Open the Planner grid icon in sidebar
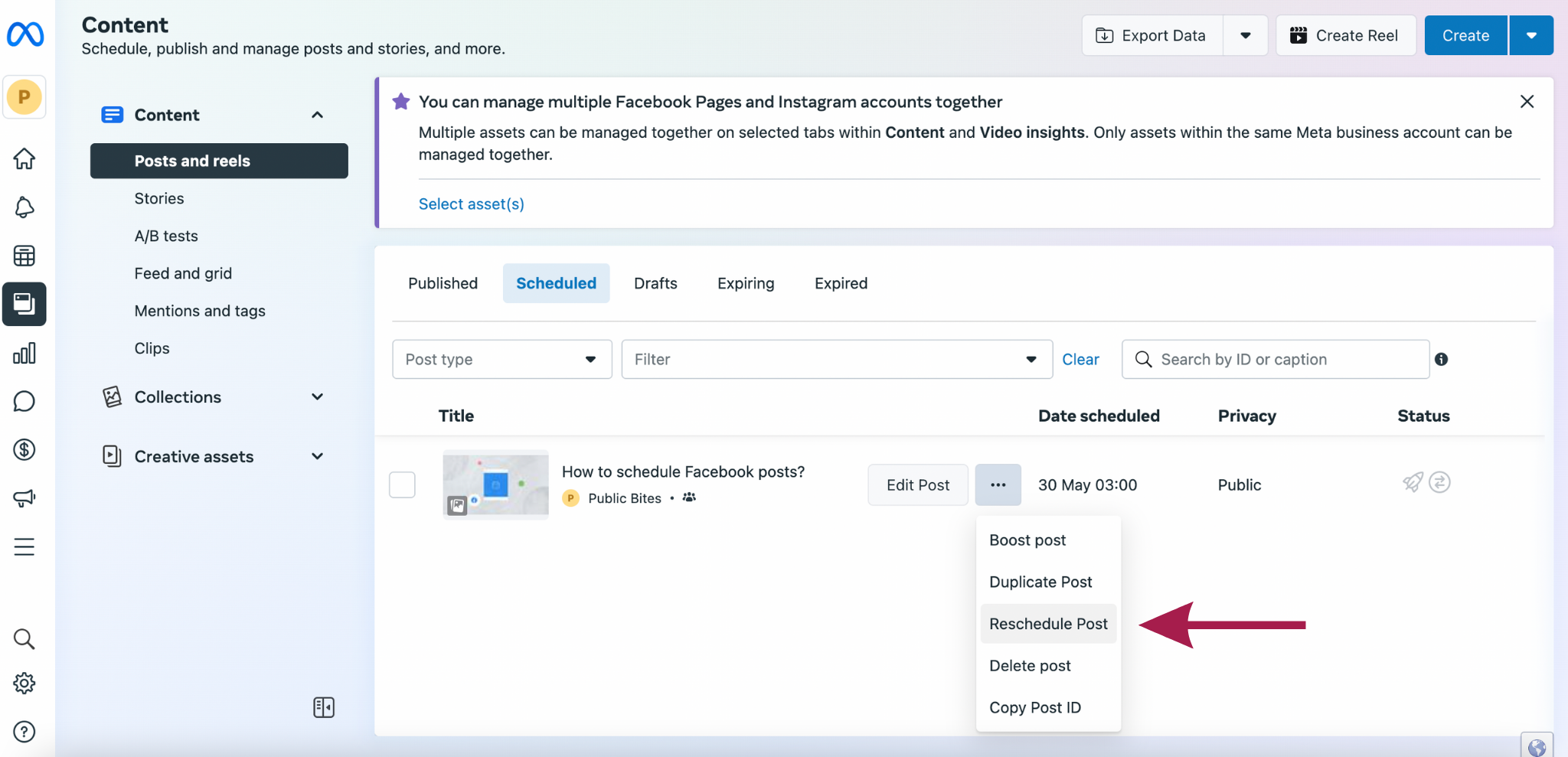Image resolution: width=1568 pixels, height=757 pixels. pyautogui.click(x=24, y=256)
